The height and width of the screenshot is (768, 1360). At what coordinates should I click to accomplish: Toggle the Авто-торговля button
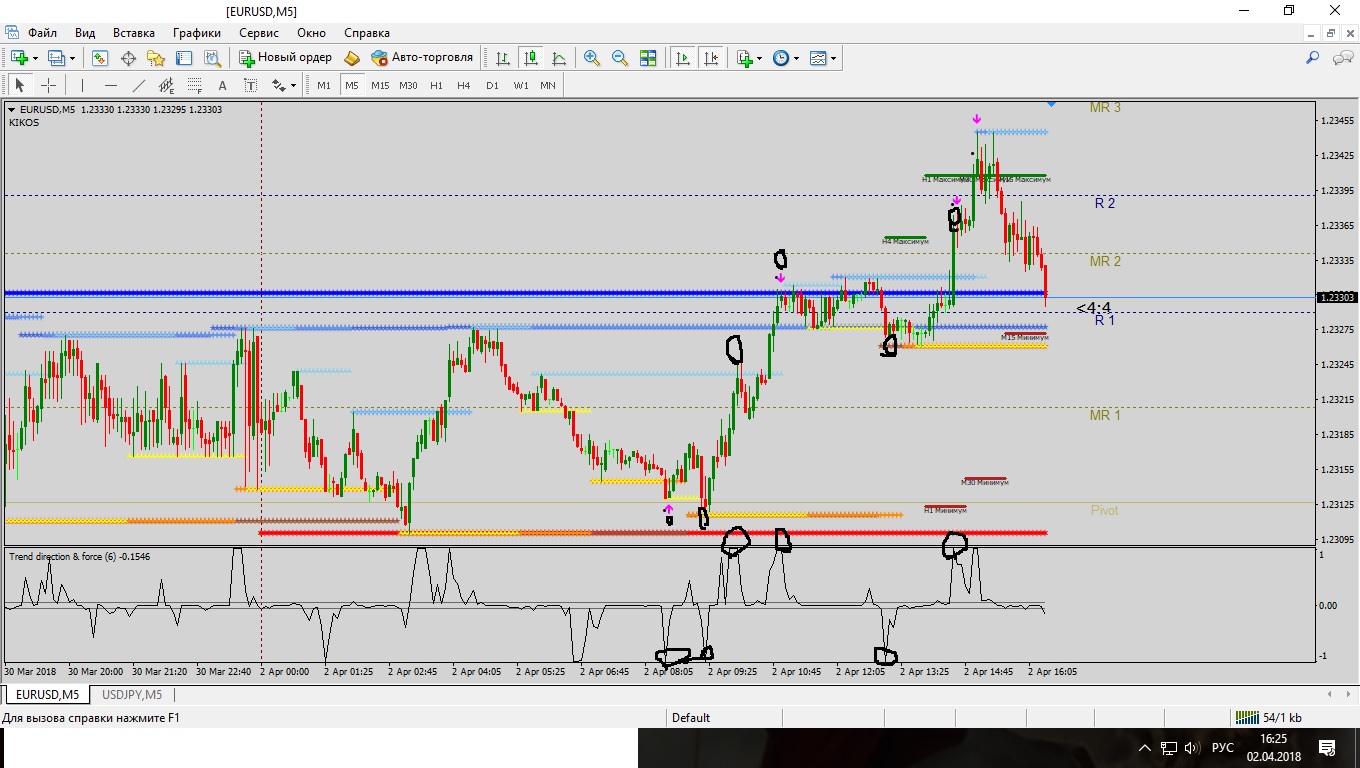tap(422, 58)
